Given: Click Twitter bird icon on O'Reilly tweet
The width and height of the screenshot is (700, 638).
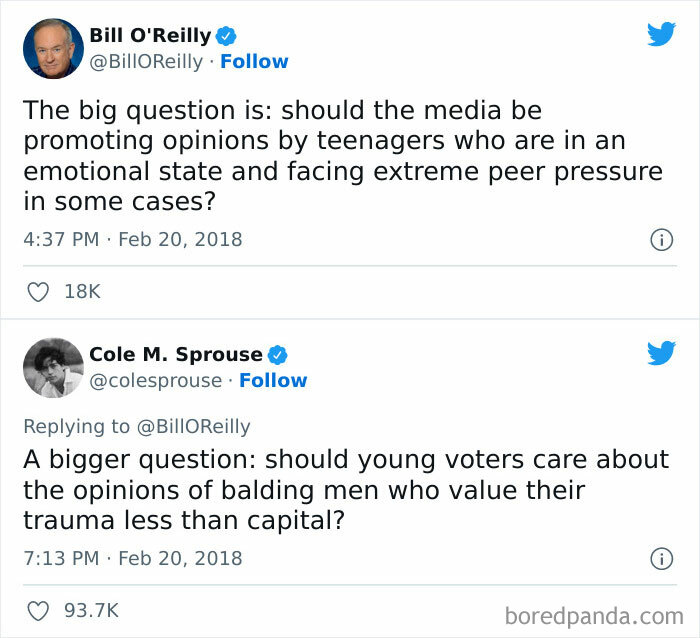Looking at the screenshot, I should coord(661,34).
